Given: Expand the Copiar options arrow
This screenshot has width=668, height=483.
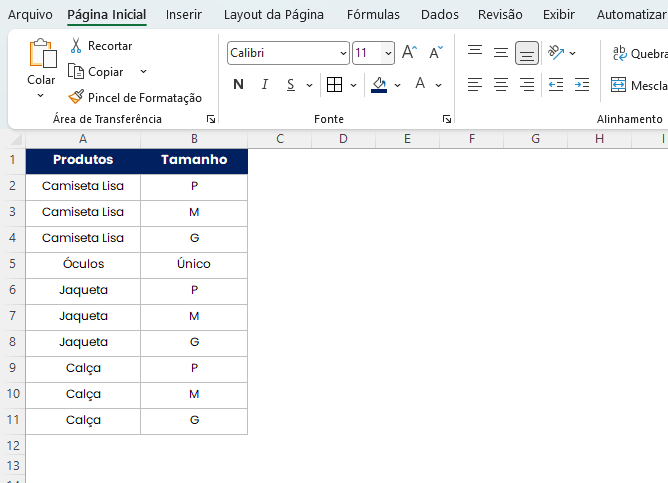Looking at the screenshot, I should (144, 72).
